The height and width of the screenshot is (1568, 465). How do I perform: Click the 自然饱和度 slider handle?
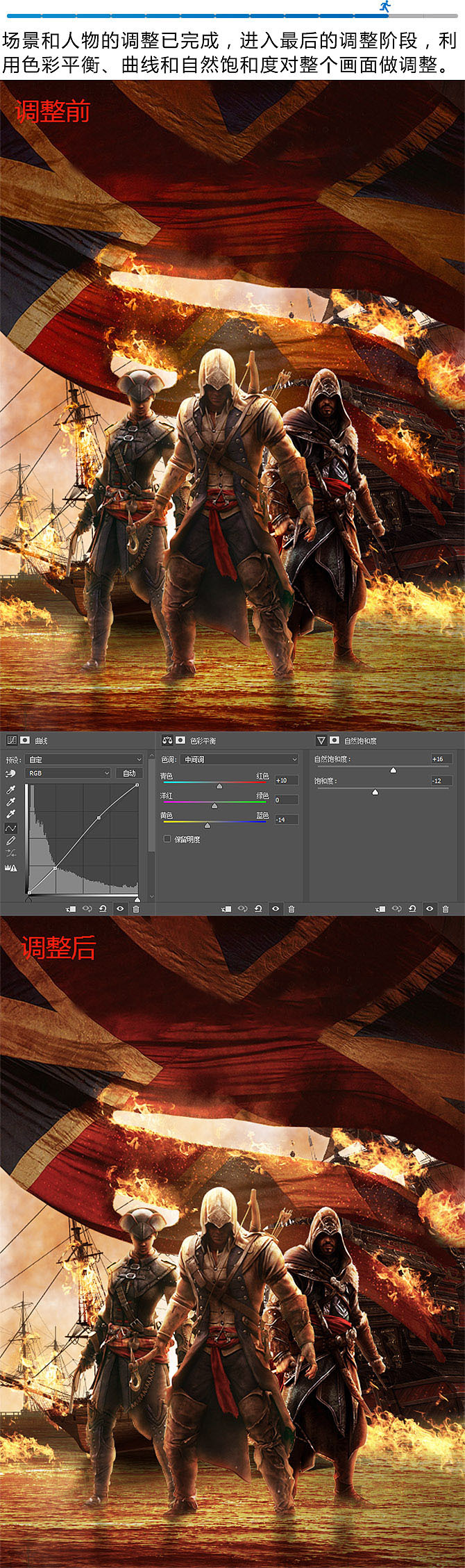(393, 770)
